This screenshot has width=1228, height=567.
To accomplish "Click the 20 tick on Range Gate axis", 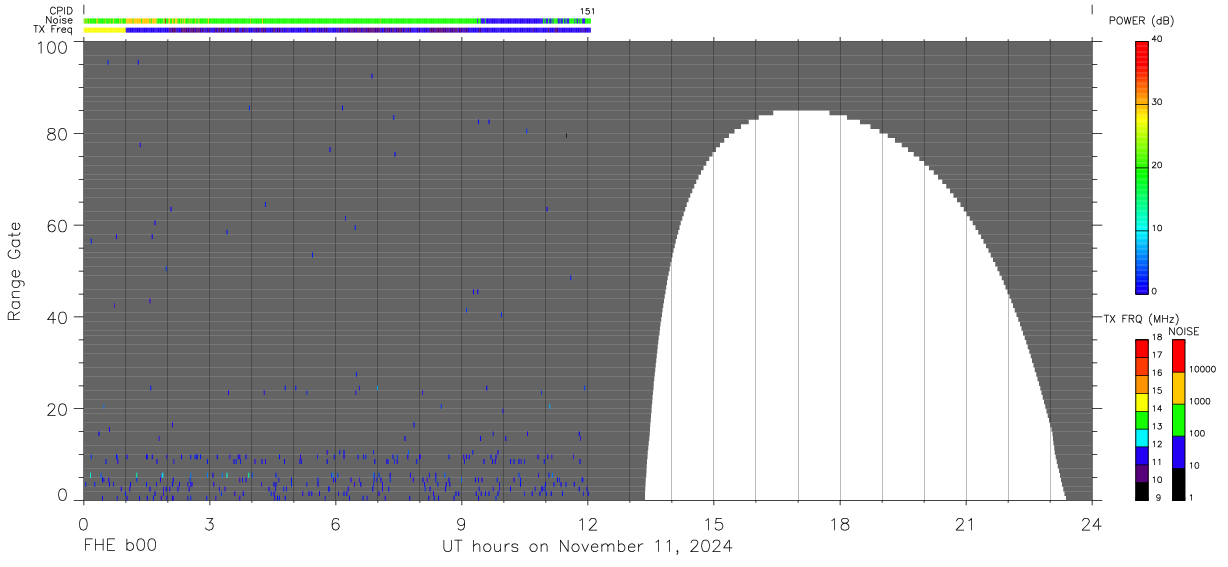I will click(x=59, y=409).
